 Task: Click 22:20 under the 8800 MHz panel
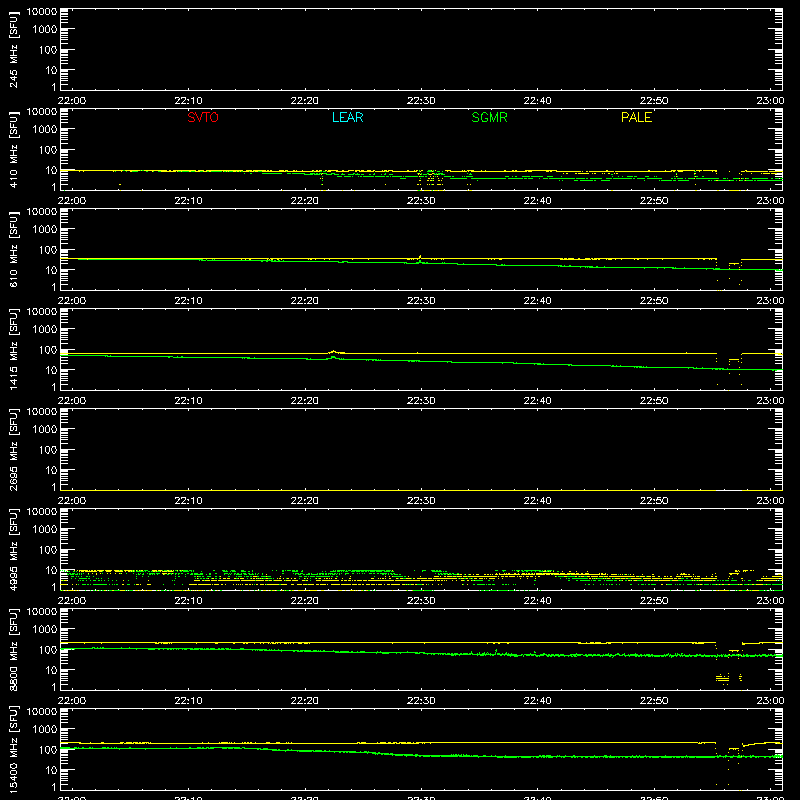(x=305, y=701)
